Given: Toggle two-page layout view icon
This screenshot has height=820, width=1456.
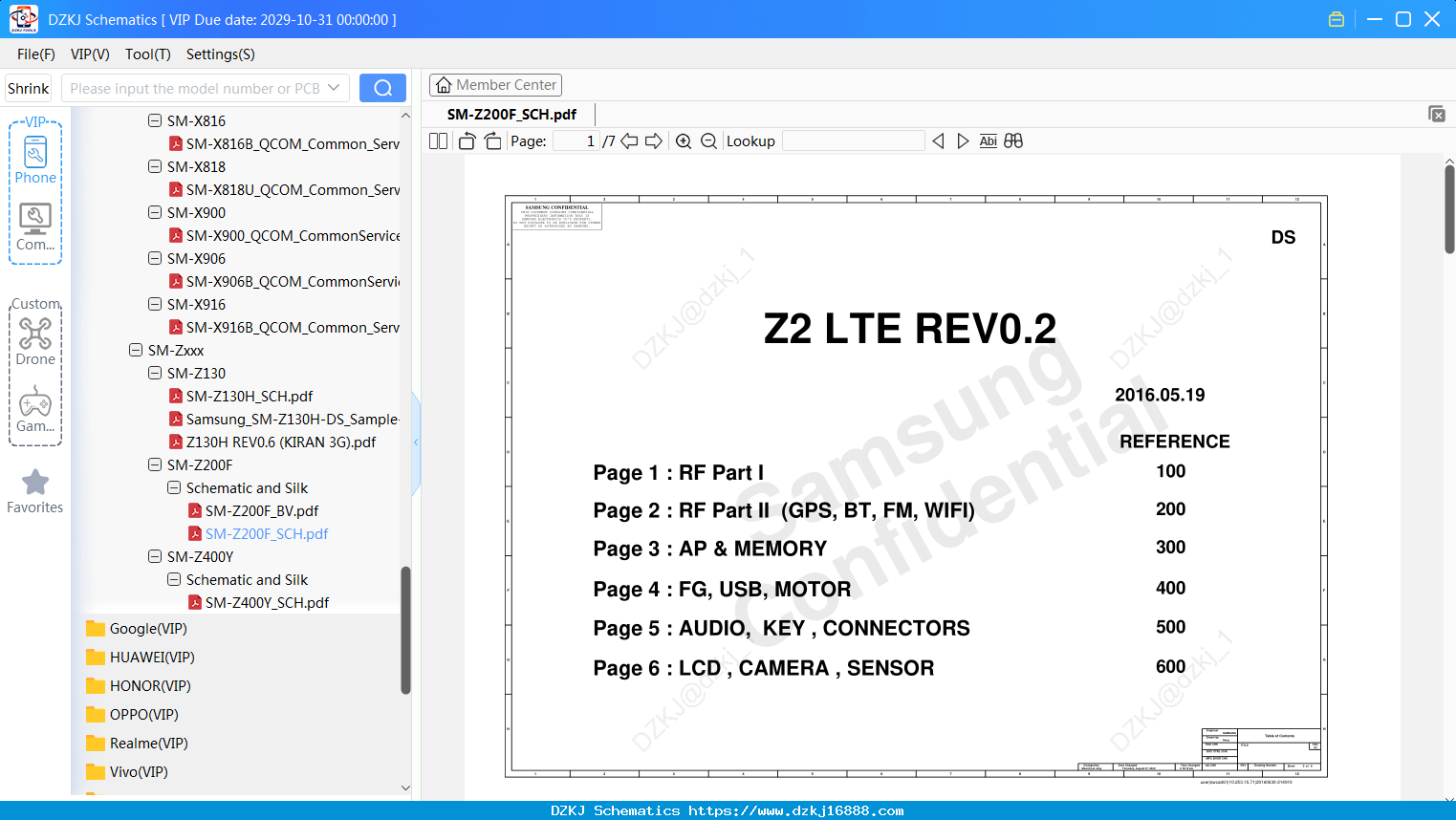Looking at the screenshot, I should (438, 141).
